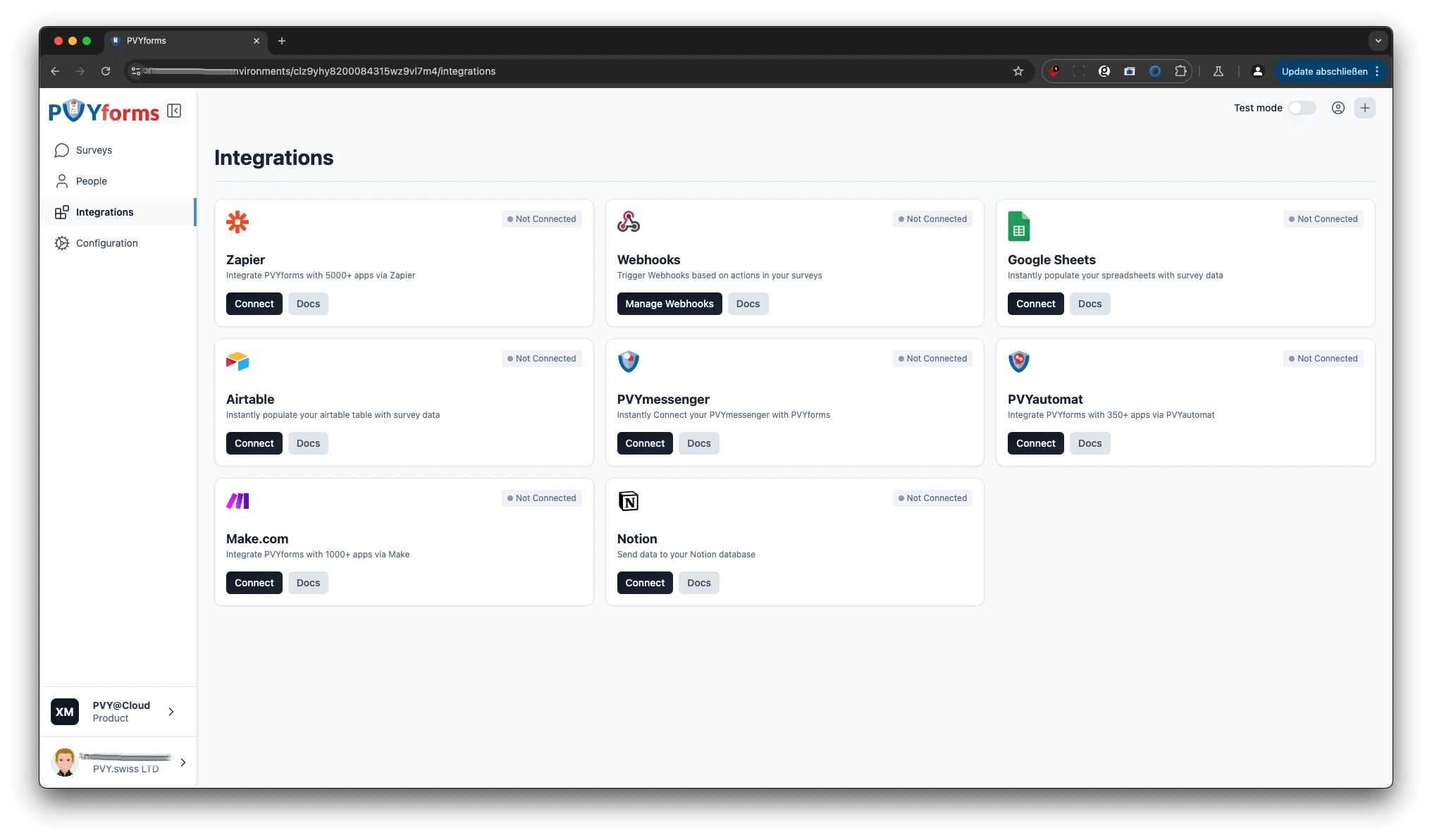Click the Make.com logo icon
1432x840 pixels.
(x=237, y=501)
